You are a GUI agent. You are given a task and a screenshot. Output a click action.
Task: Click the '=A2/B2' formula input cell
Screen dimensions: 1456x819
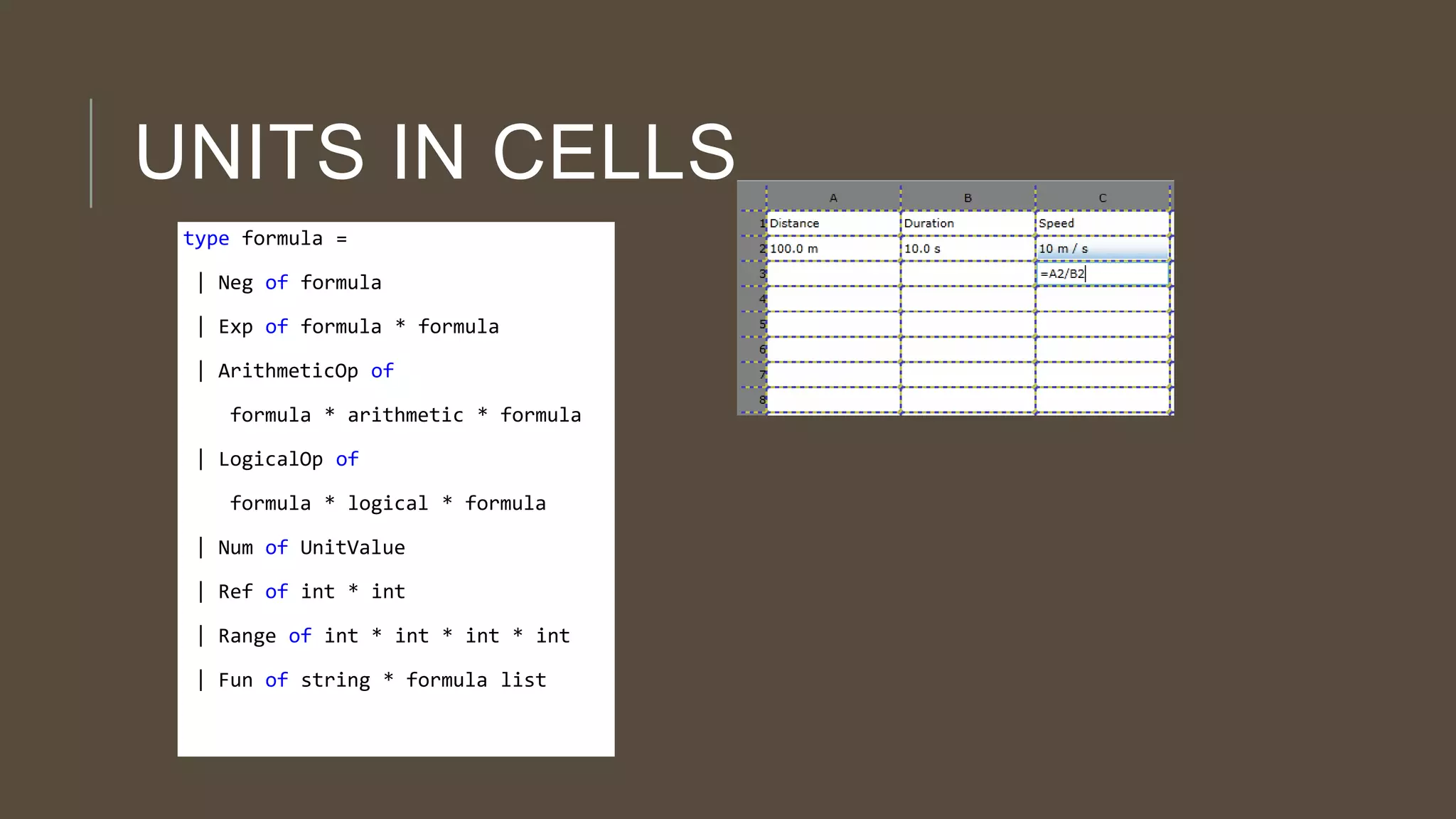pos(1102,274)
